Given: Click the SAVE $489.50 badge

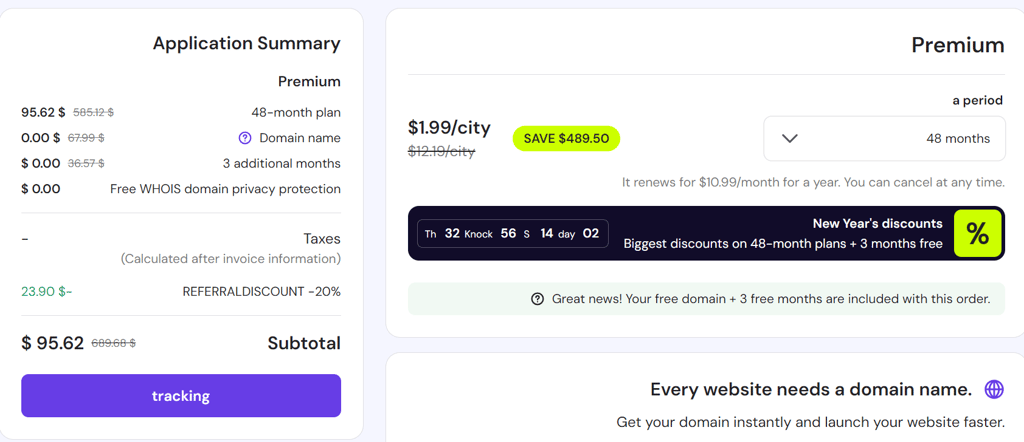Looking at the screenshot, I should (x=566, y=139).
